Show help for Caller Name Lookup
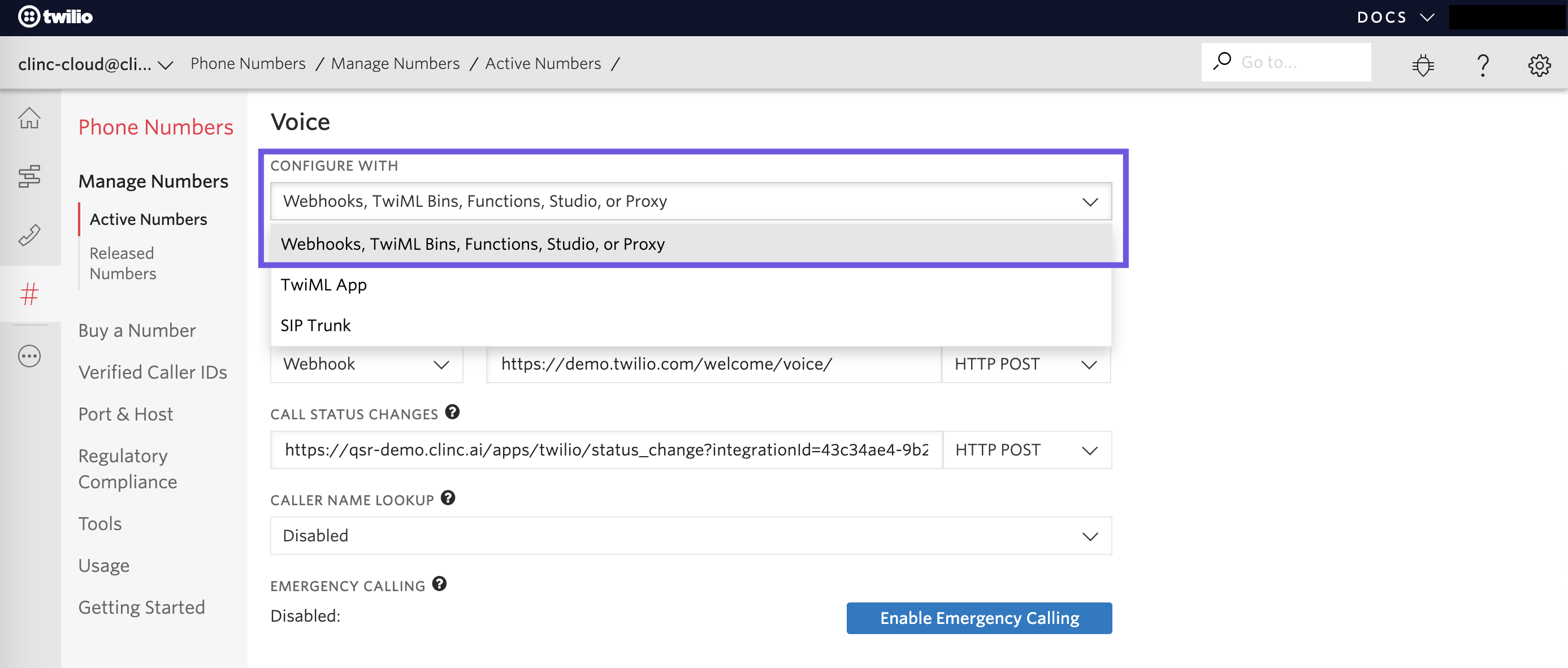Image resolution: width=1568 pixels, height=668 pixels. [448, 498]
